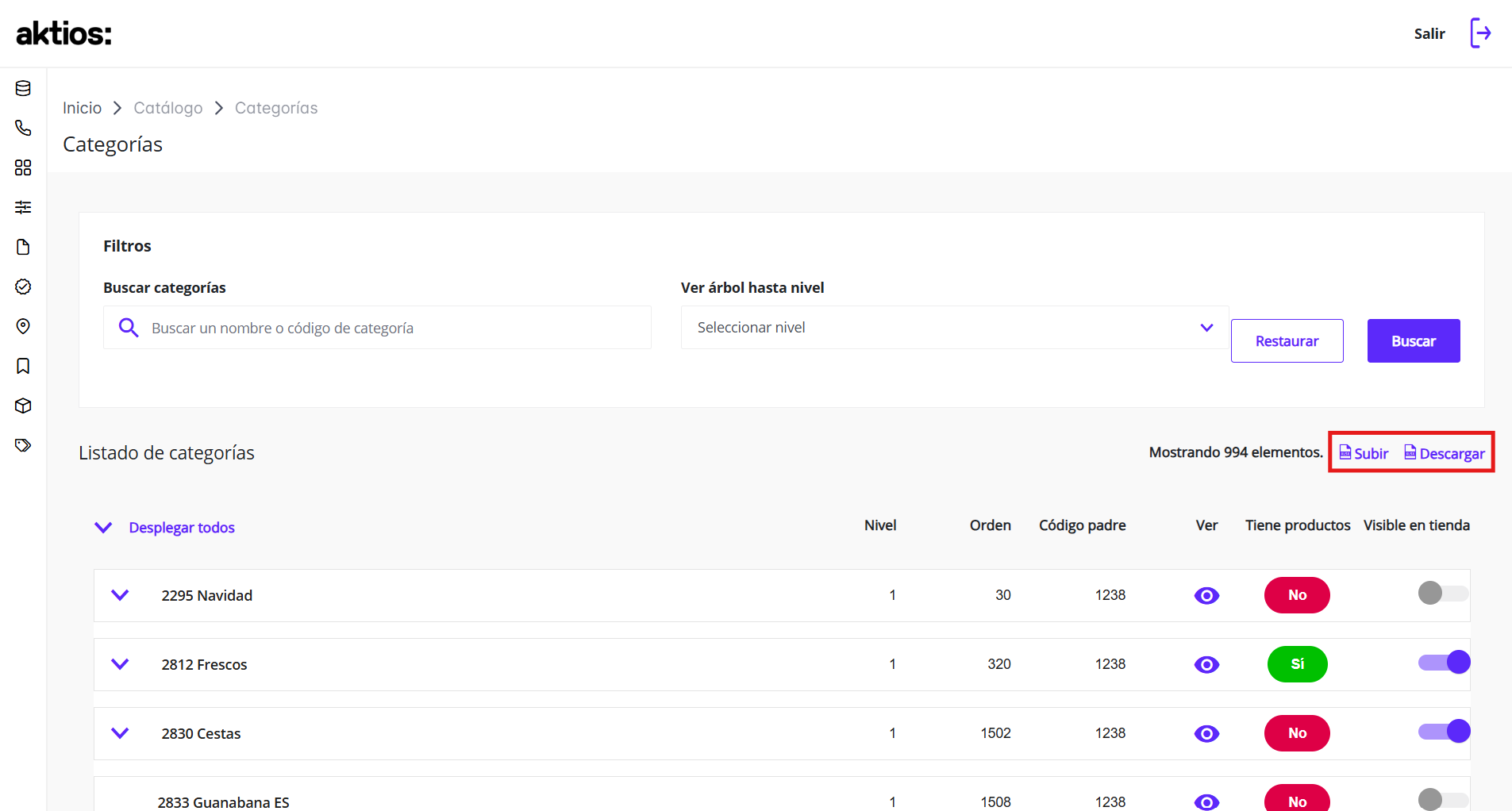This screenshot has width=1512, height=811.
Task: Click the phone icon in sidebar
Action: coord(23,128)
